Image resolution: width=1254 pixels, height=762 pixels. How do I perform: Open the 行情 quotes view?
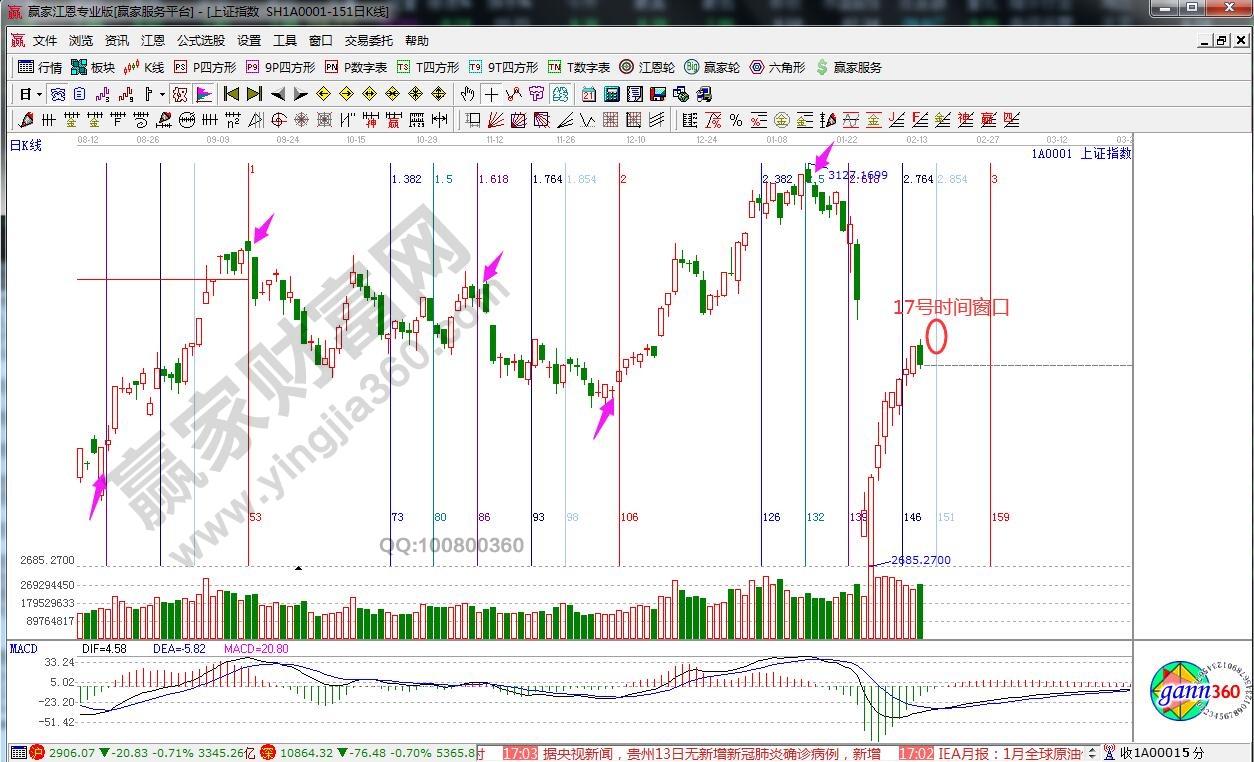pos(40,68)
